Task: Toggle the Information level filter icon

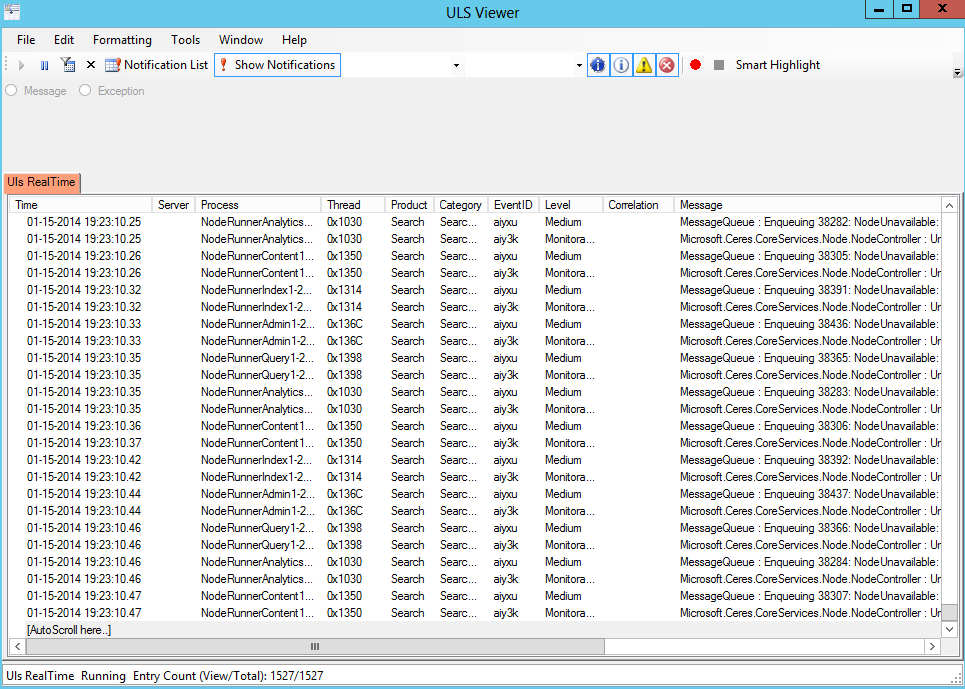Action: (x=621, y=65)
